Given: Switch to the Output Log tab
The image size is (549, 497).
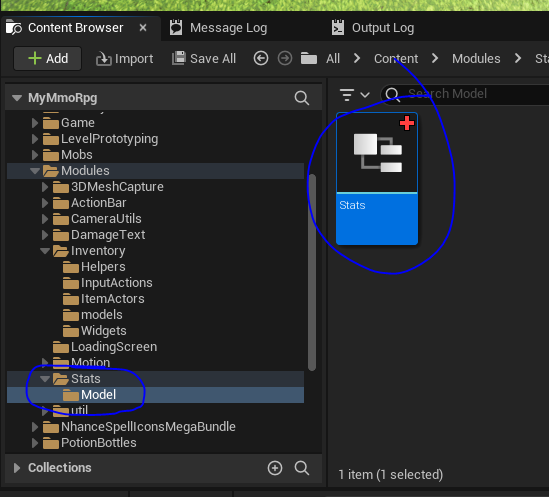Looking at the screenshot, I should tap(373, 28).
